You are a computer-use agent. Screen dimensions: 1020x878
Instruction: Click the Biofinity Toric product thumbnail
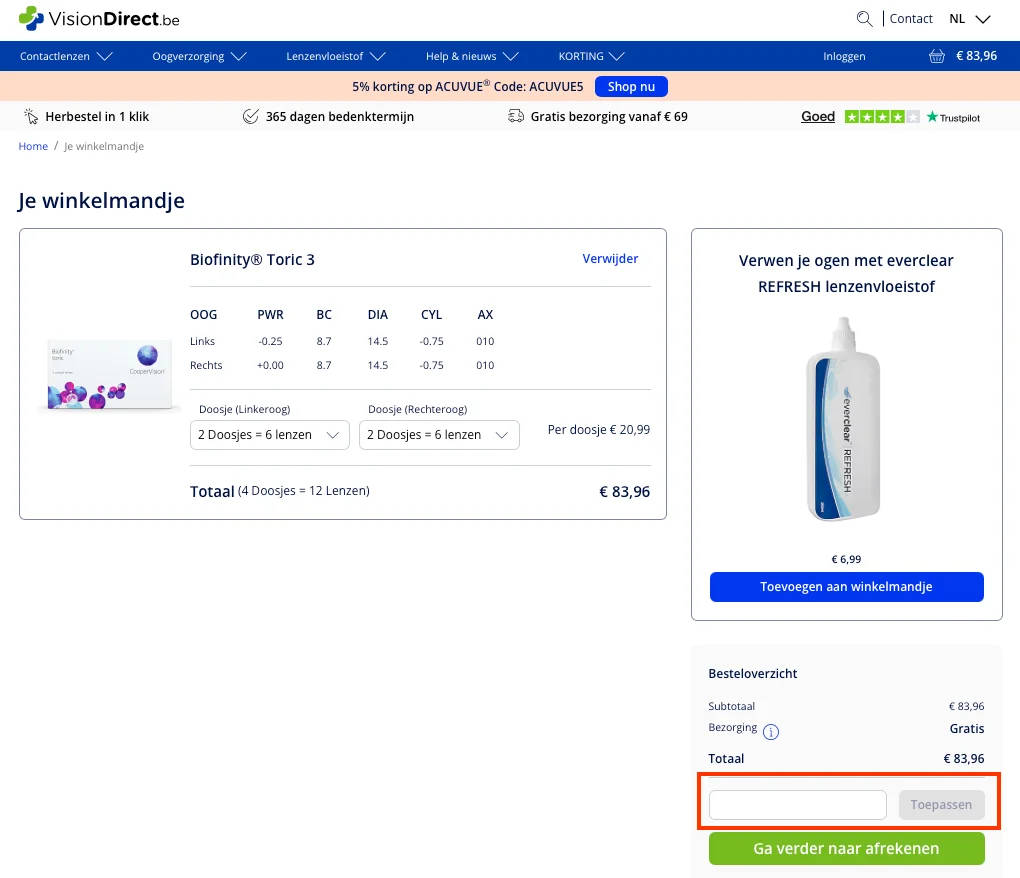pos(105,376)
